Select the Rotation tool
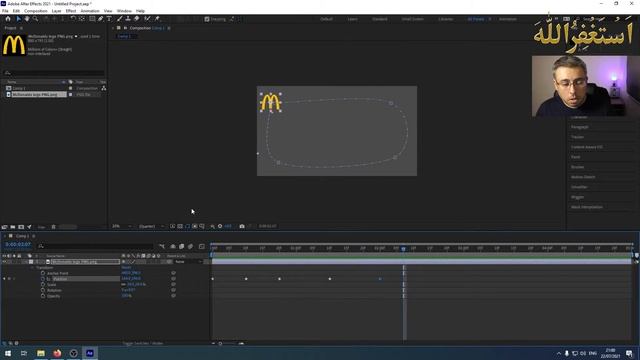Screen dimensions: 640x360 pos(73,19)
